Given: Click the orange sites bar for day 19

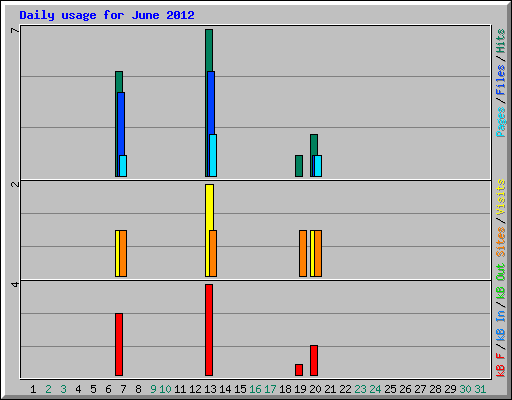Looking at the screenshot, I should click(303, 253).
